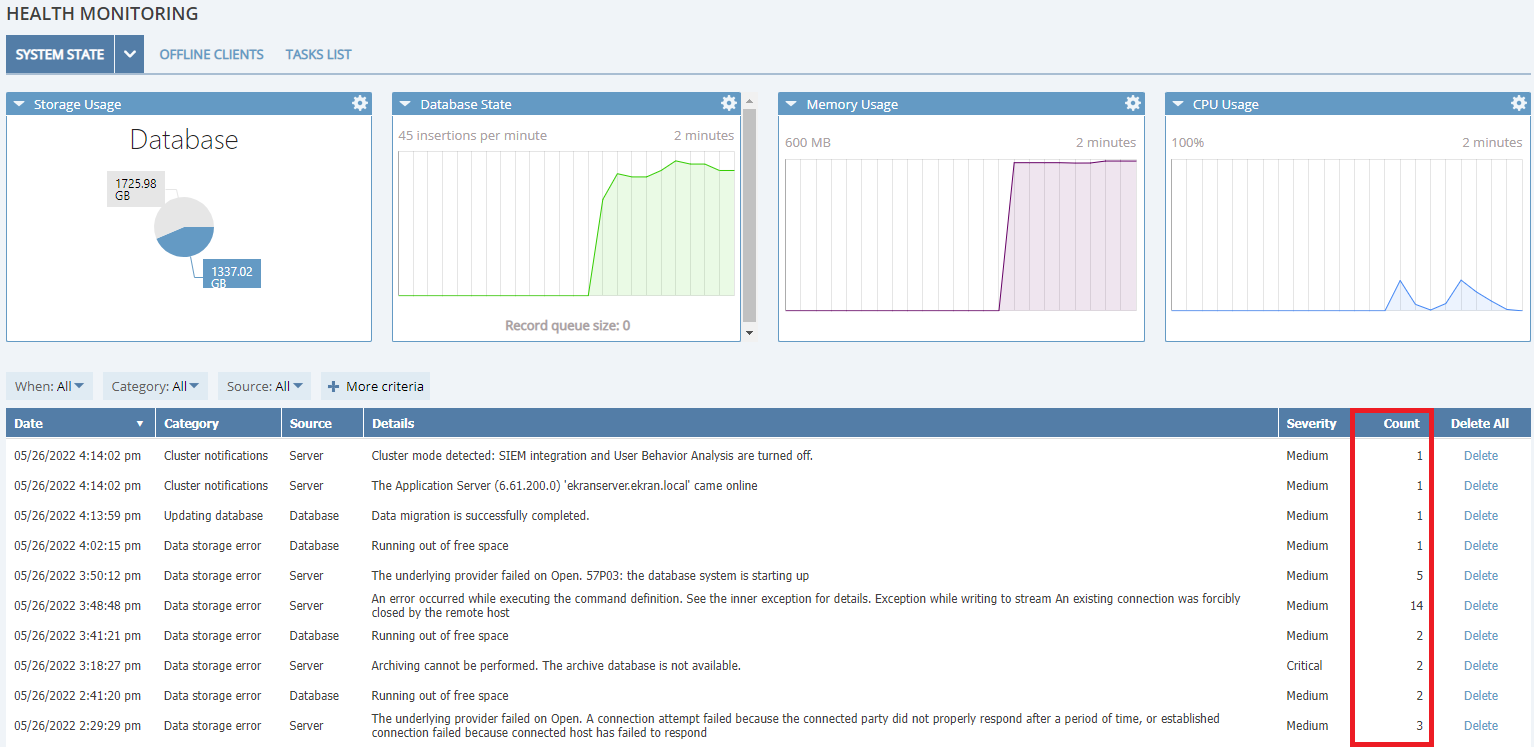Collapse the CPU Usage widget arrow
Screen dimensions: 1534x747
[x=1178, y=104]
